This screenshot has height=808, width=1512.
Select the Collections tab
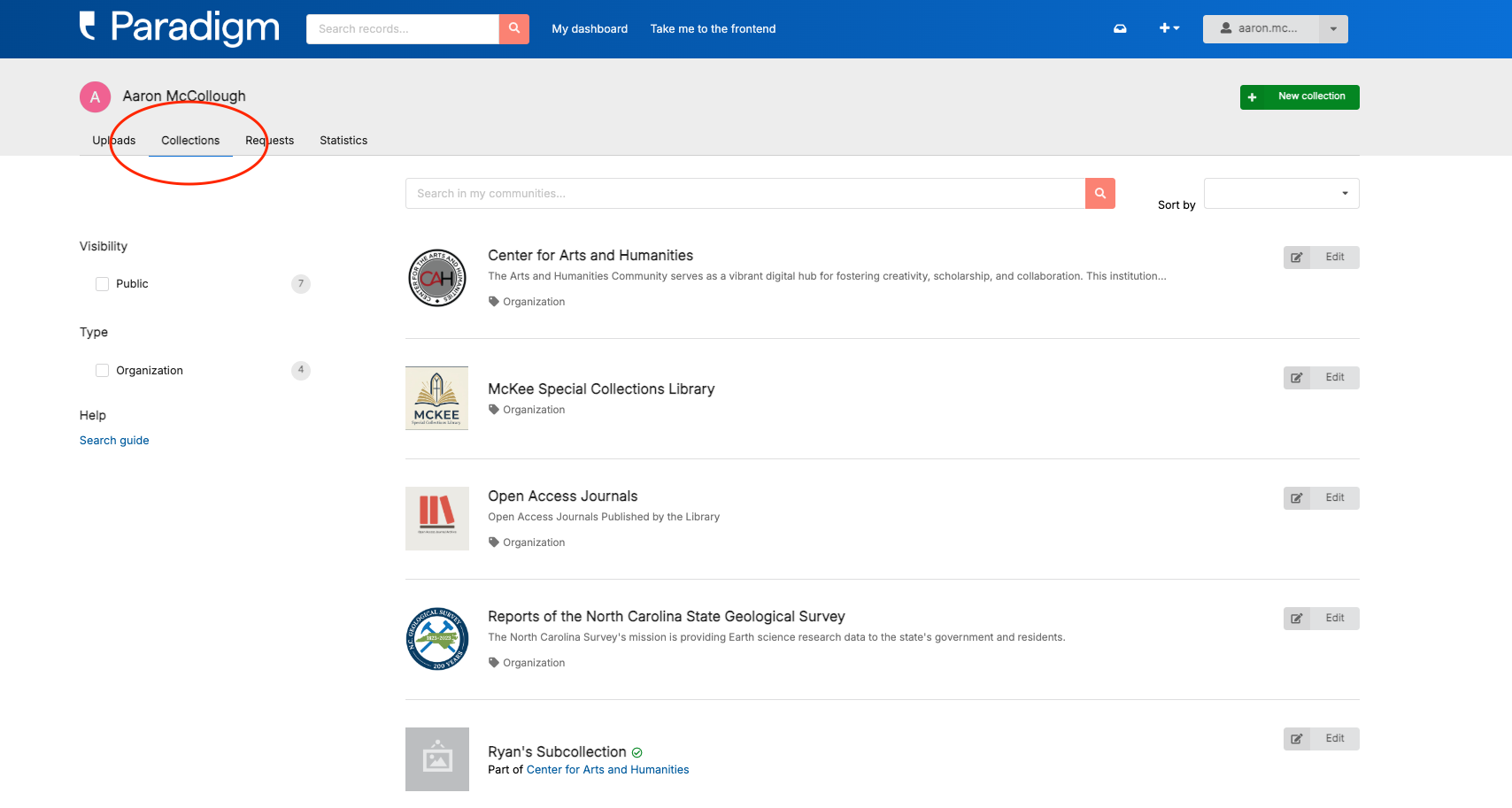[x=190, y=141]
